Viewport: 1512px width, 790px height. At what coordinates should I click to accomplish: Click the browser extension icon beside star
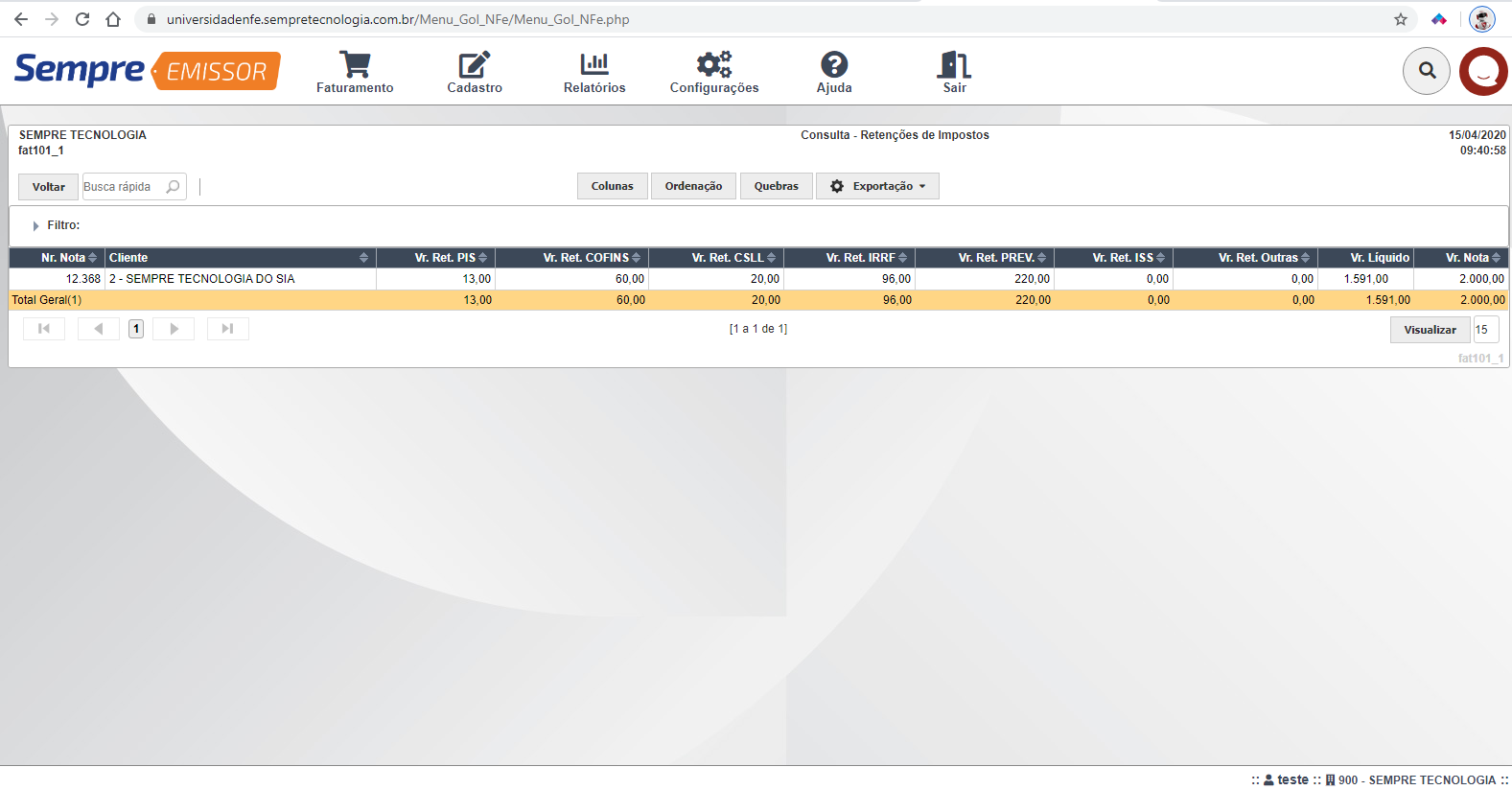click(x=1439, y=19)
